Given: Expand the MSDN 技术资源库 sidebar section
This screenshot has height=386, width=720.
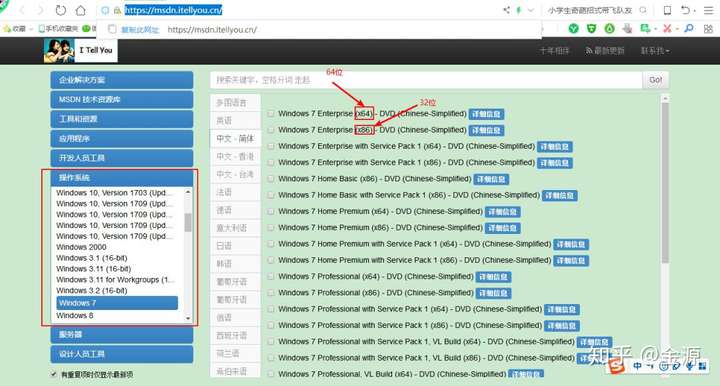Looking at the screenshot, I should point(122,100).
